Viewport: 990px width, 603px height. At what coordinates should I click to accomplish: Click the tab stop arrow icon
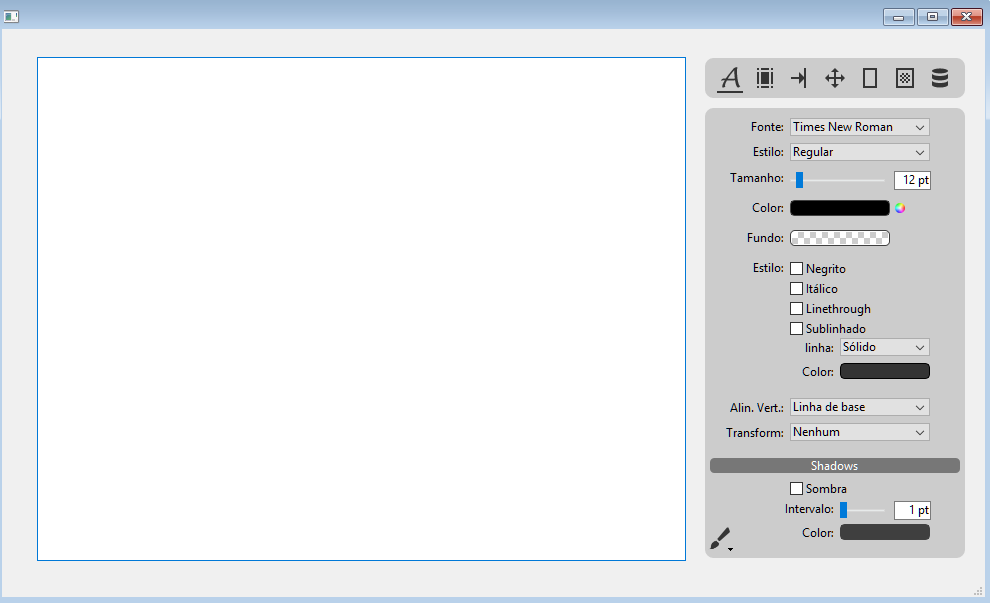pyautogui.click(x=799, y=78)
